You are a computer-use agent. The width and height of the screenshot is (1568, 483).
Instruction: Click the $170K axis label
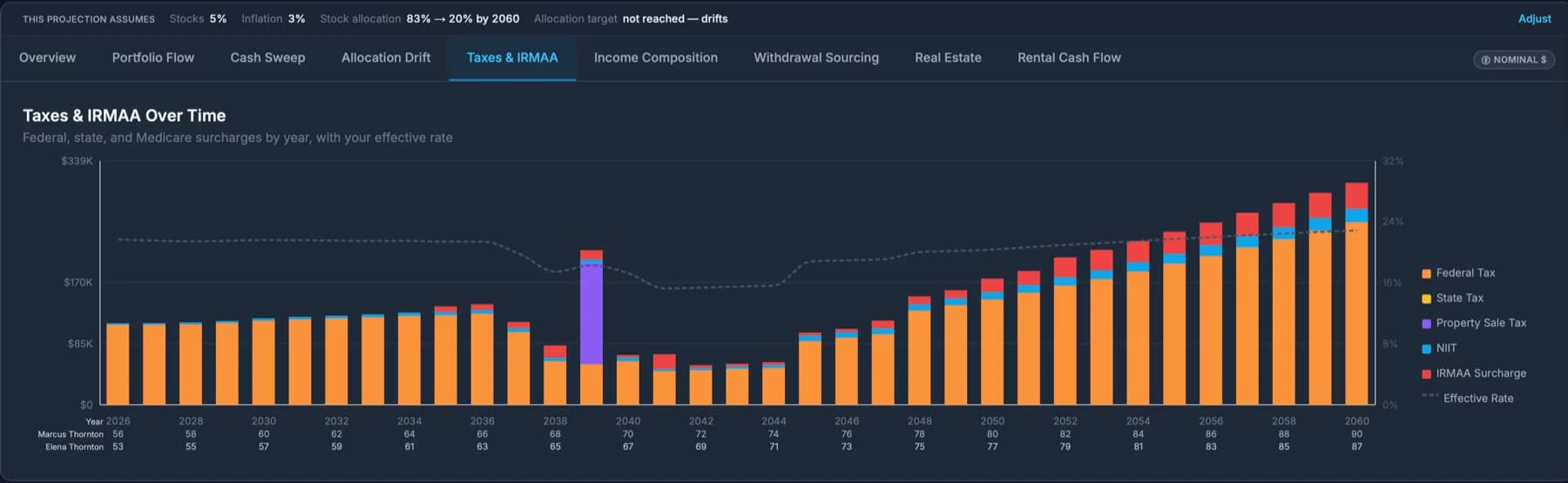click(78, 283)
